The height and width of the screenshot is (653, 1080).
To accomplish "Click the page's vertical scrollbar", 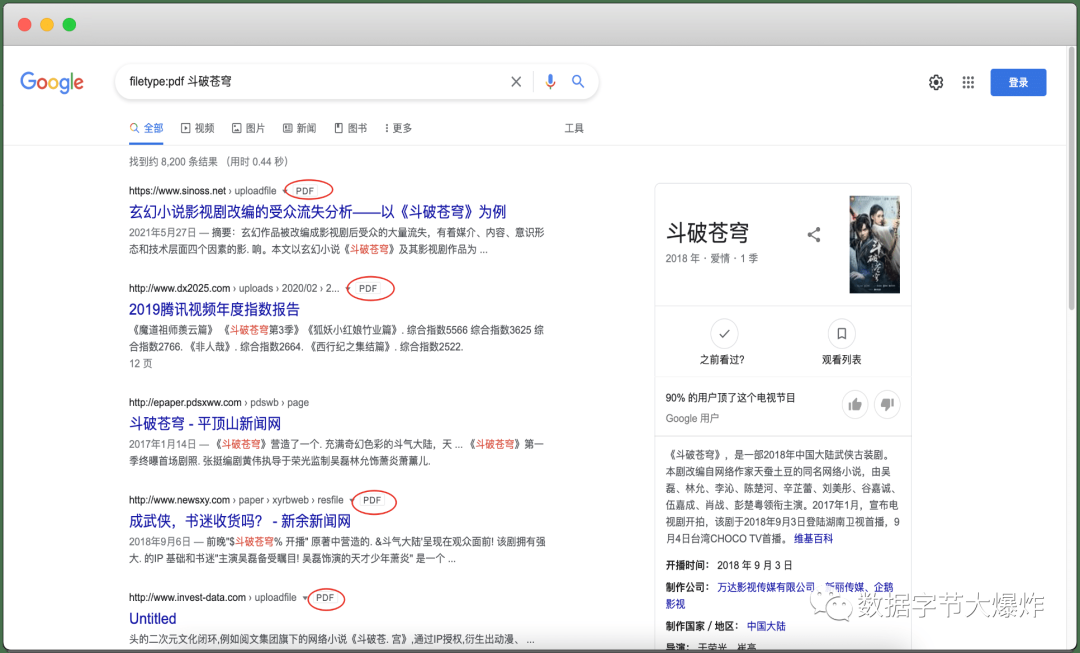I will (1072, 179).
